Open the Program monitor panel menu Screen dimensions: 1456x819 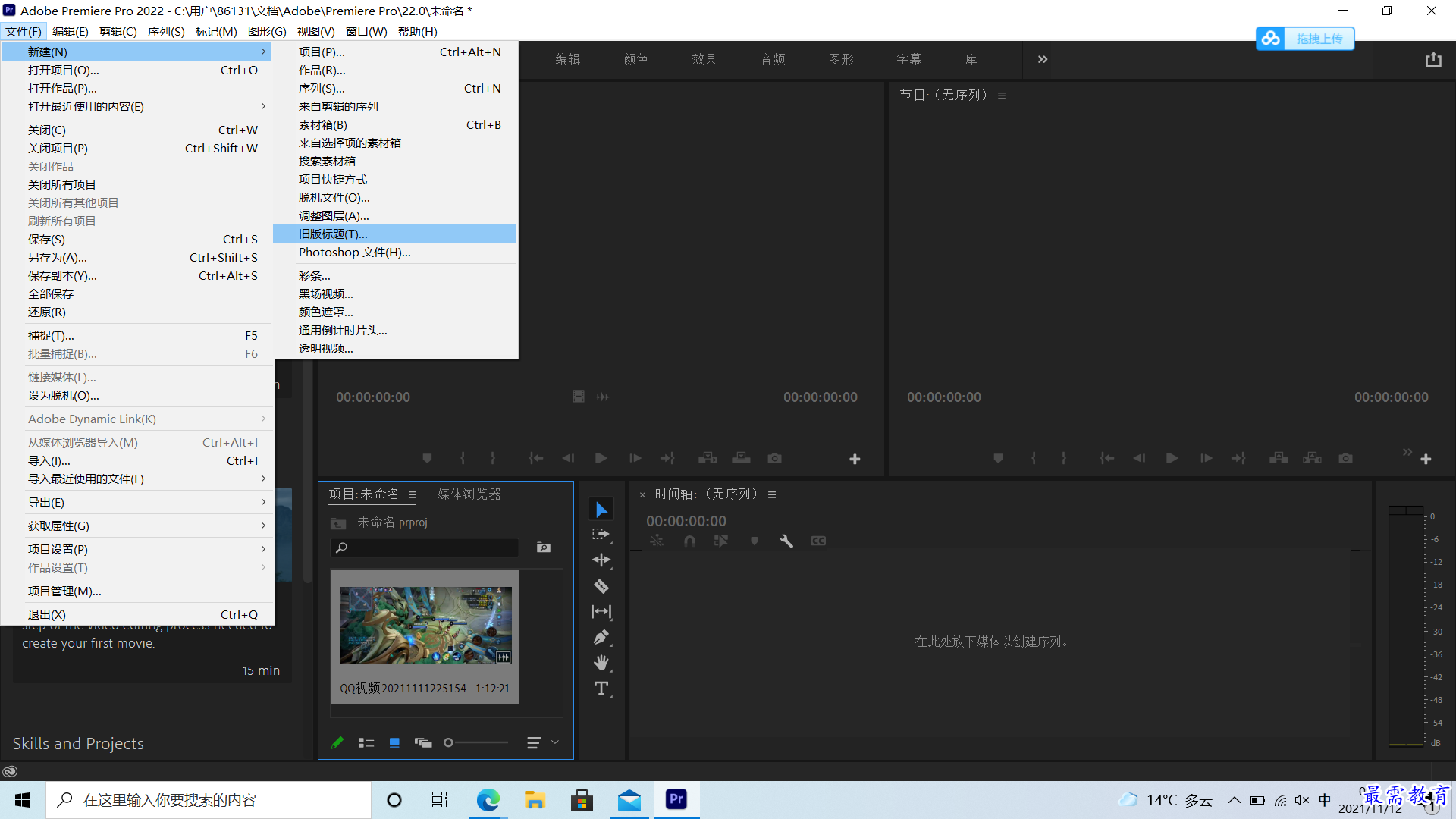[x=1002, y=96]
